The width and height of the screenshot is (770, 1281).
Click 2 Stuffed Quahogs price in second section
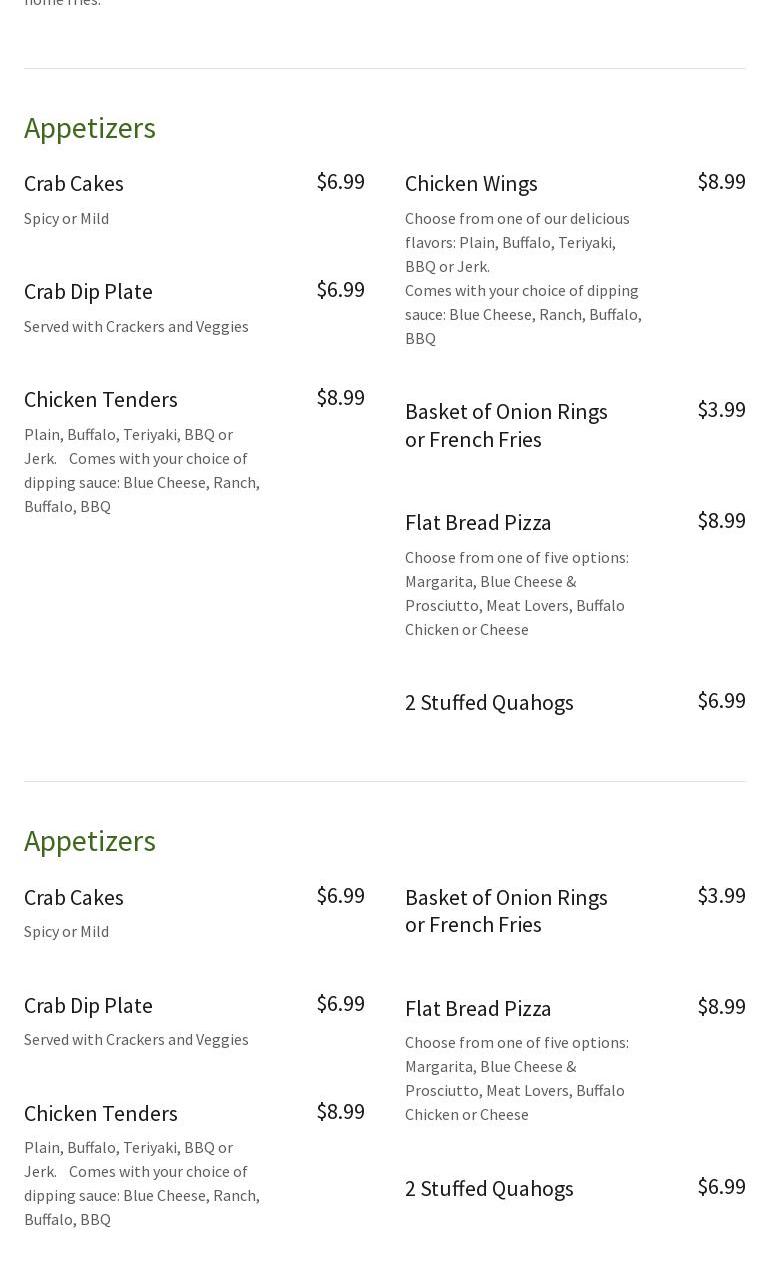[x=721, y=1187]
